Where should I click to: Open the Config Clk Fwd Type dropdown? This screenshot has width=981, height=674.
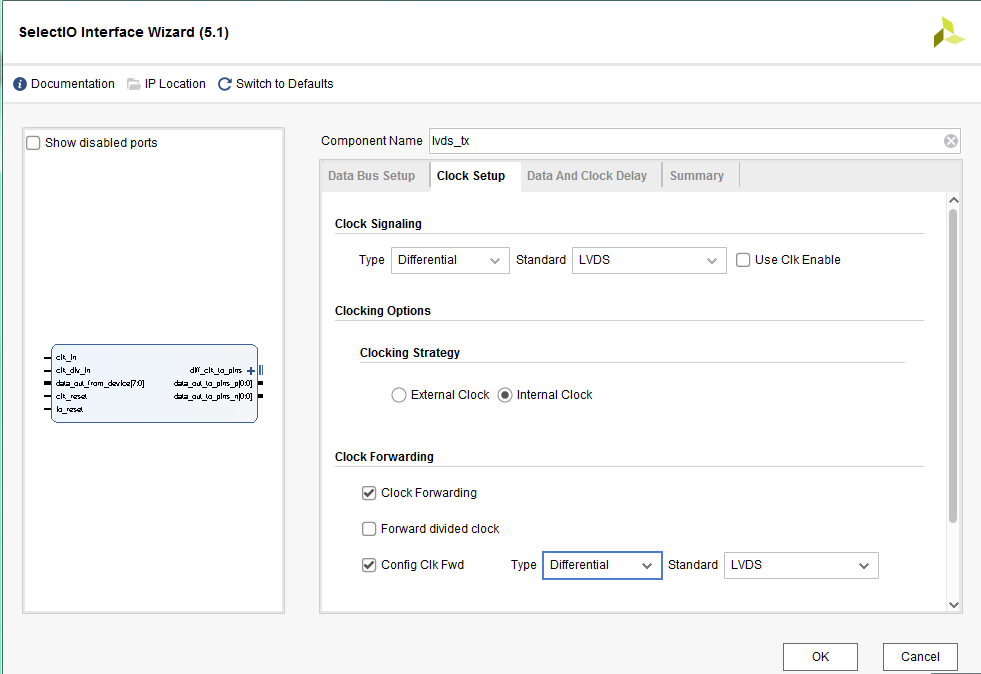pos(602,565)
